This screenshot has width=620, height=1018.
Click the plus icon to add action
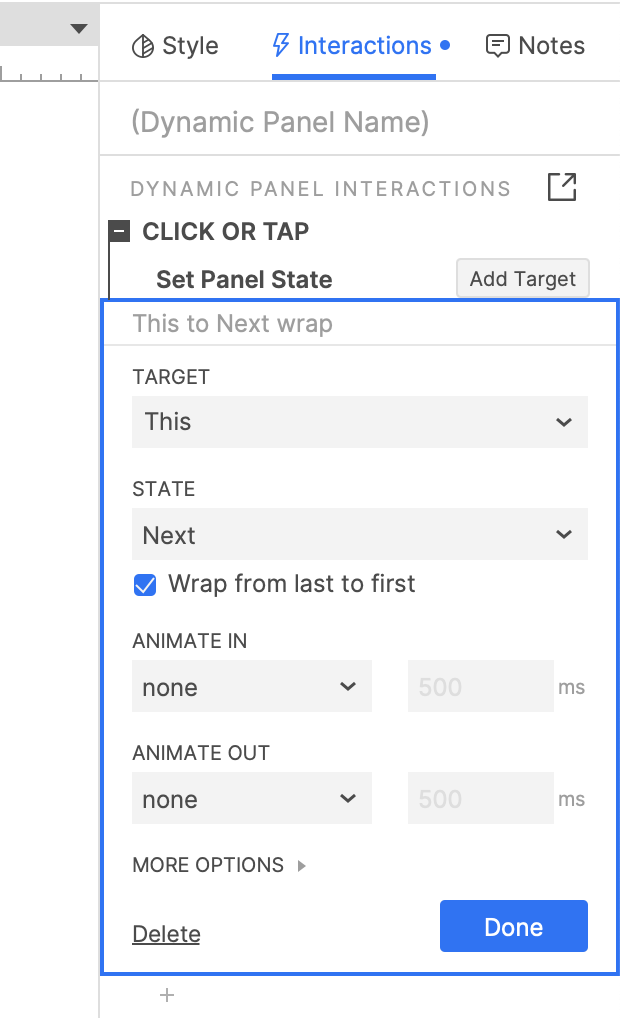[x=167, y=995]
